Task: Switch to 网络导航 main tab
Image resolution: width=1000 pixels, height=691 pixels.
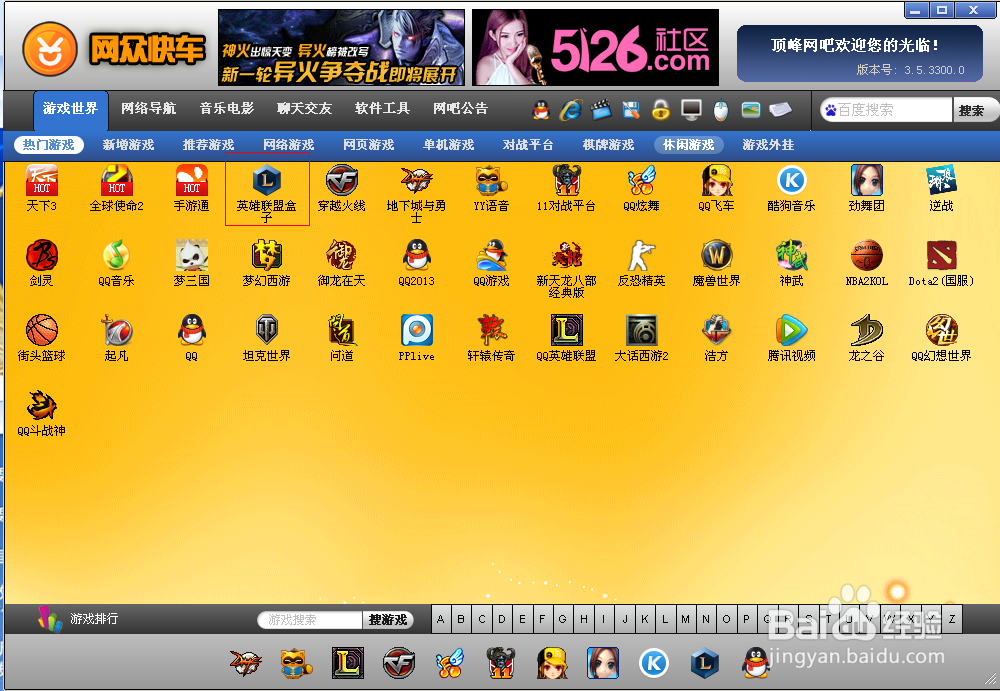Action: [149, 108]
